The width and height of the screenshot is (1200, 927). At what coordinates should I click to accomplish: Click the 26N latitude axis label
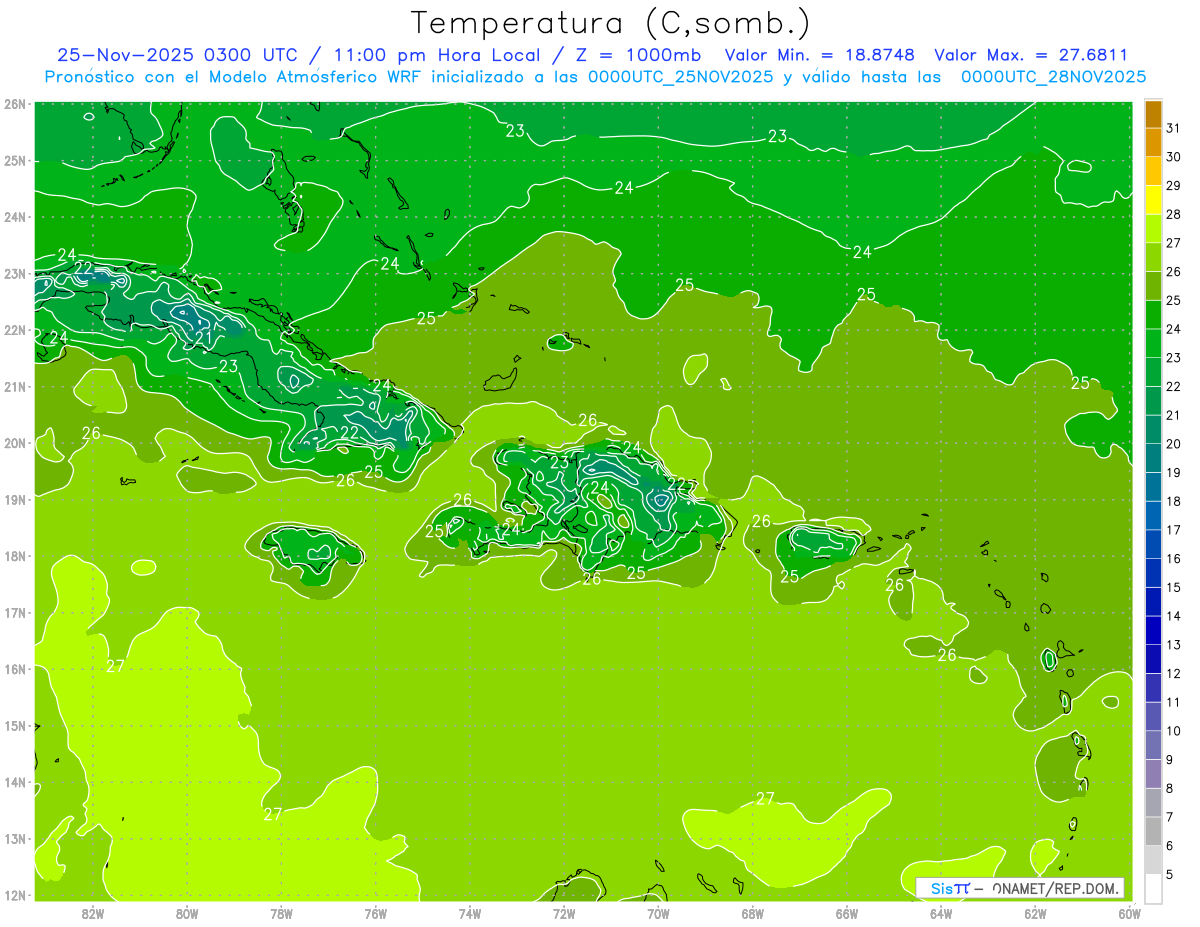click(x=14, y=104)
